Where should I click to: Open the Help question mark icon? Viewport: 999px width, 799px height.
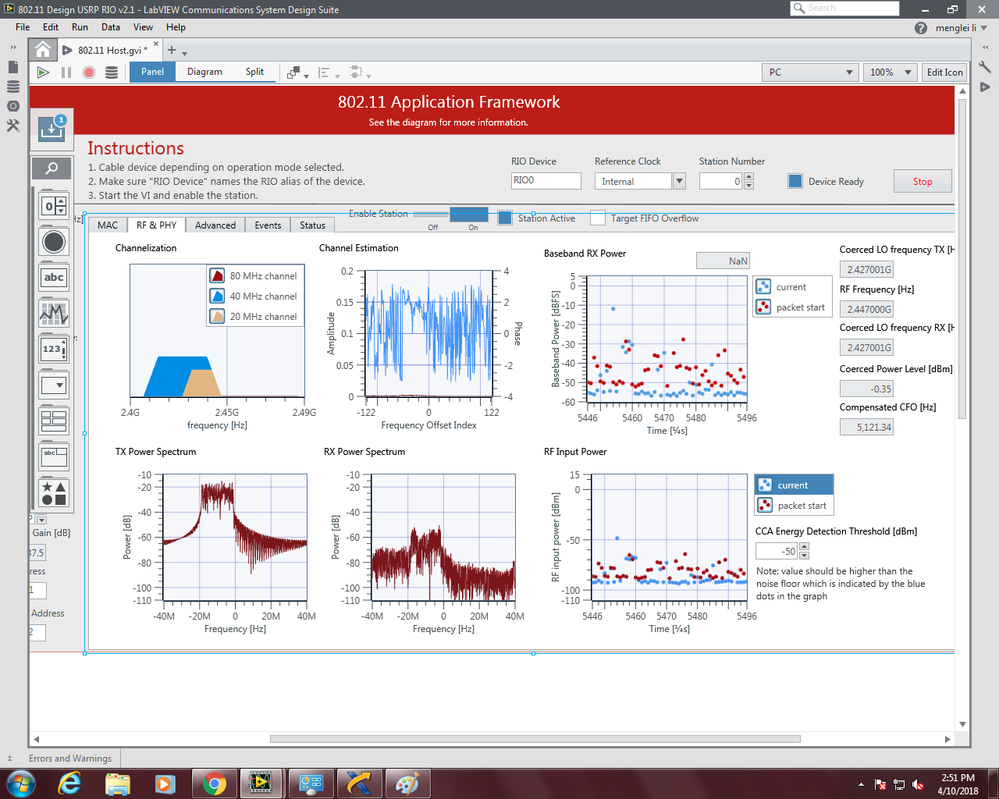[921, 28]
